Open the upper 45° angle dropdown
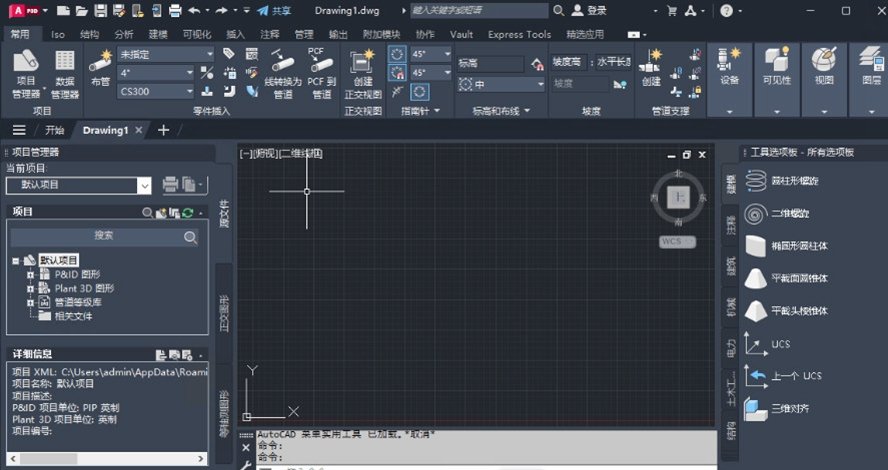 pos(447,54)
